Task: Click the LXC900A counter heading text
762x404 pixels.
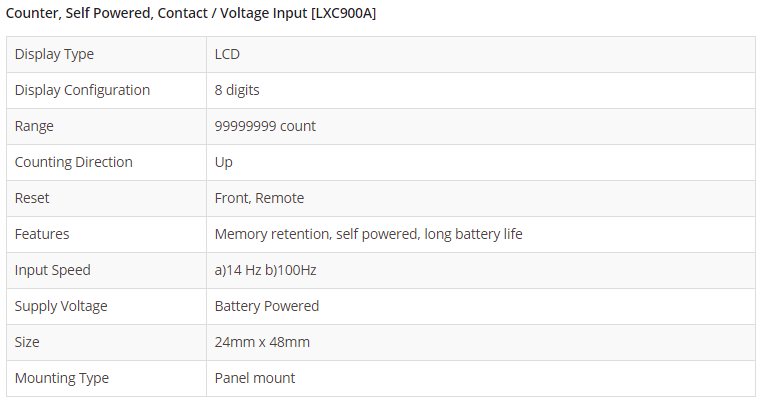Action: pos(192,13)
